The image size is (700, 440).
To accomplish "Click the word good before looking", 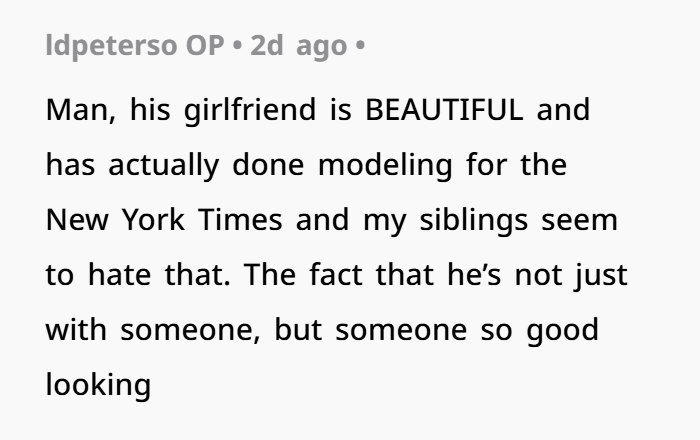I will pyautogui.click(x=562, y=332).
